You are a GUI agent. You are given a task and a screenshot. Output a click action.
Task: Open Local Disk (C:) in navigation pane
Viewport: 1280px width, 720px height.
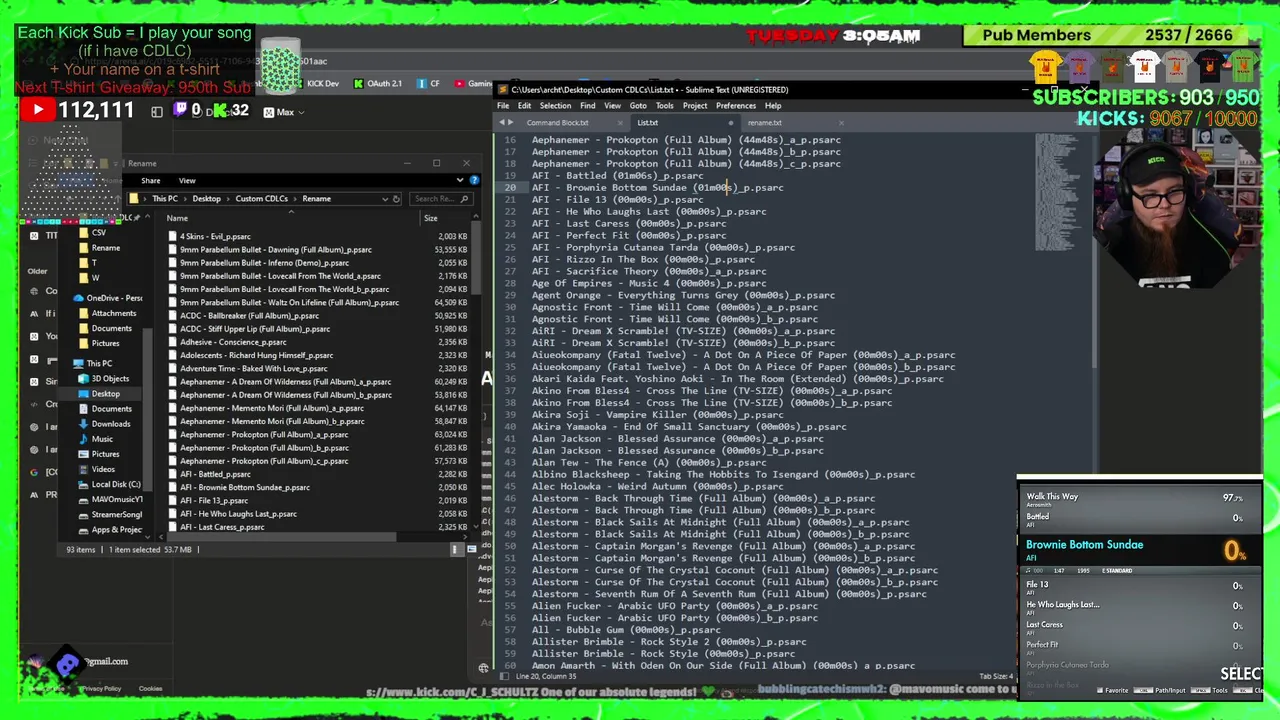[115, 484]
